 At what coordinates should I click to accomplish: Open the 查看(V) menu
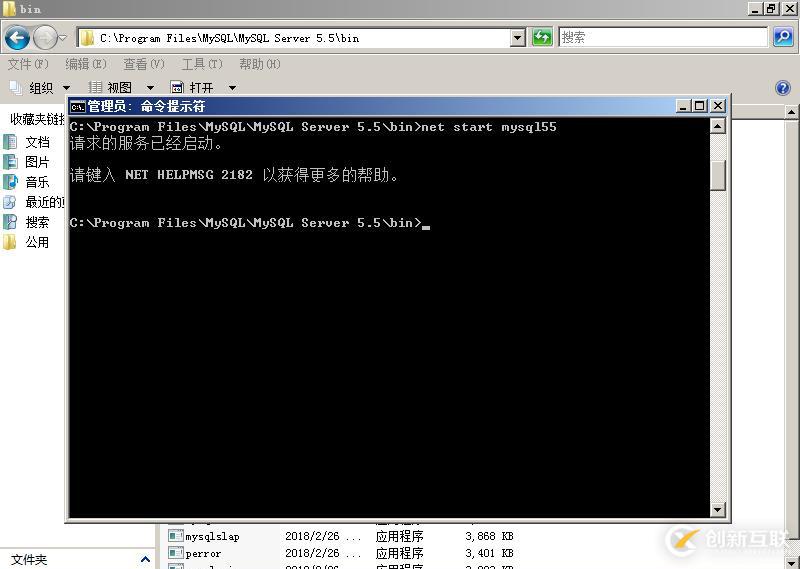(x=143, y=64)
